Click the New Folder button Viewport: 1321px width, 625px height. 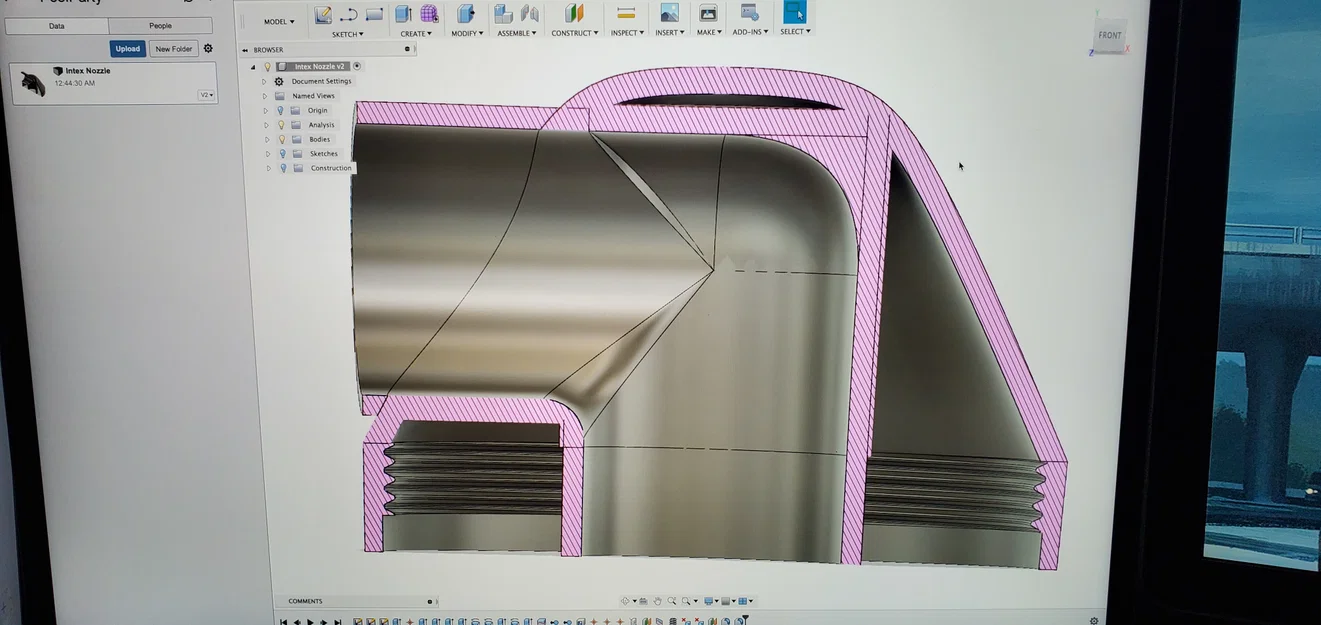(174, 48)
